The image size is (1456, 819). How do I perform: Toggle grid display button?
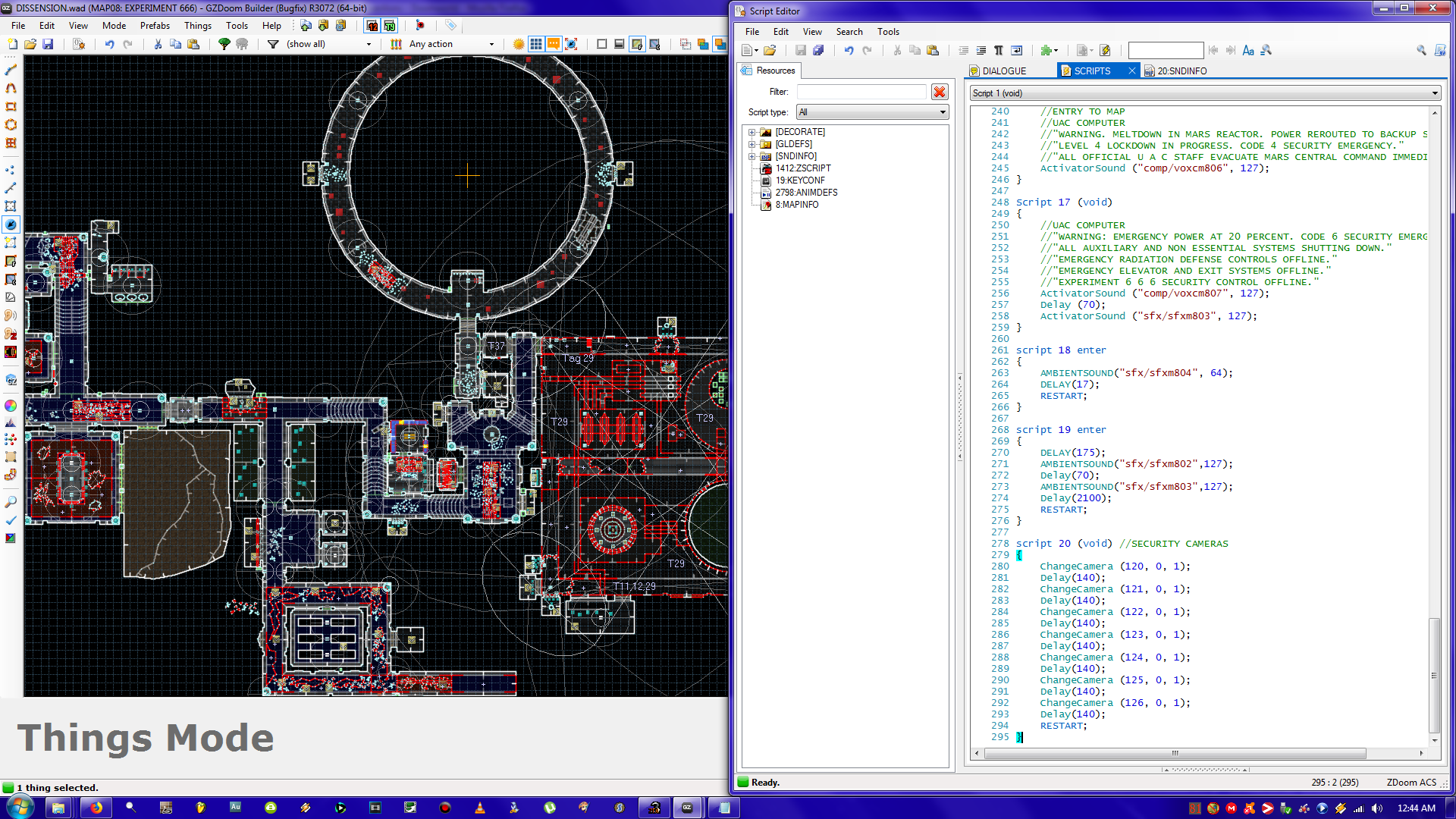pos(536,44)
